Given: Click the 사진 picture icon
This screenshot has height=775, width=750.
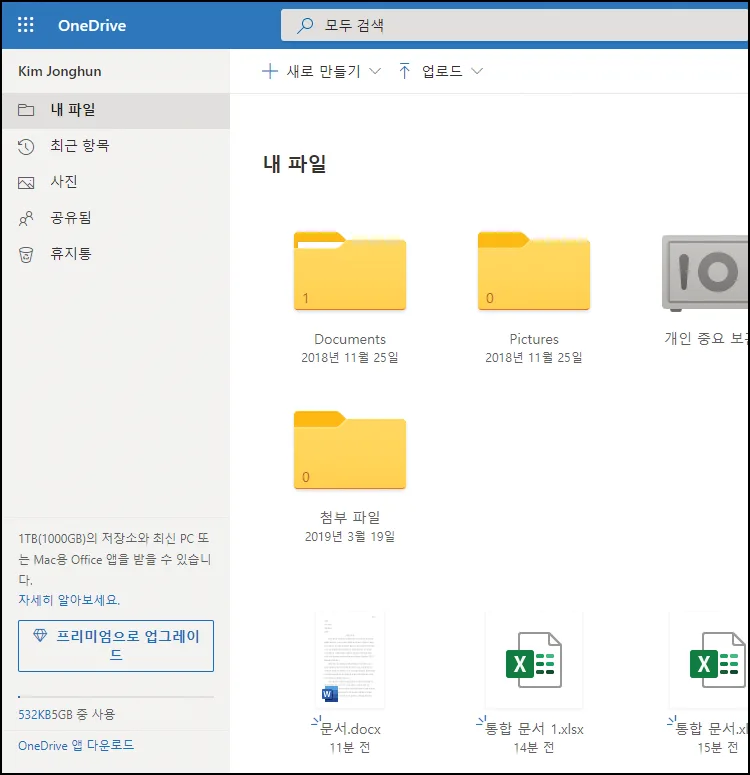Looking at the screenshot, I should [26, 183].
